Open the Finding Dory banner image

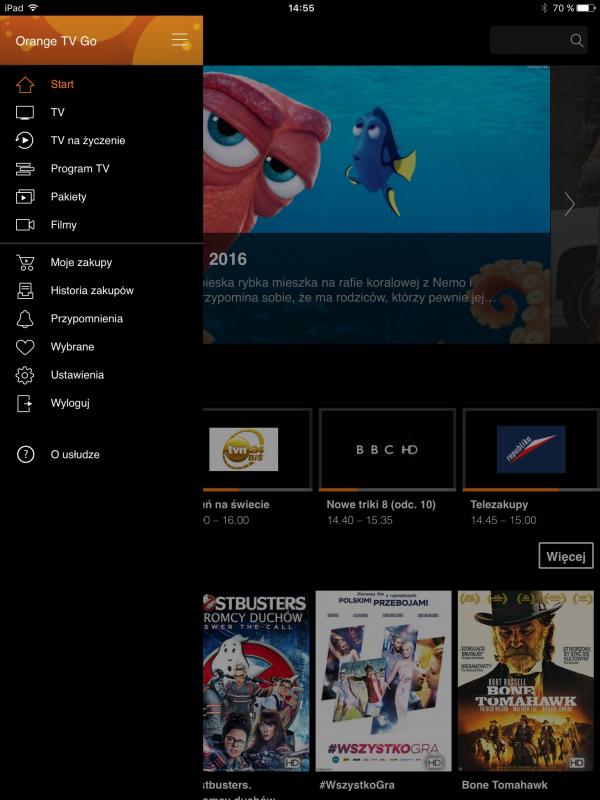[377, 204]
